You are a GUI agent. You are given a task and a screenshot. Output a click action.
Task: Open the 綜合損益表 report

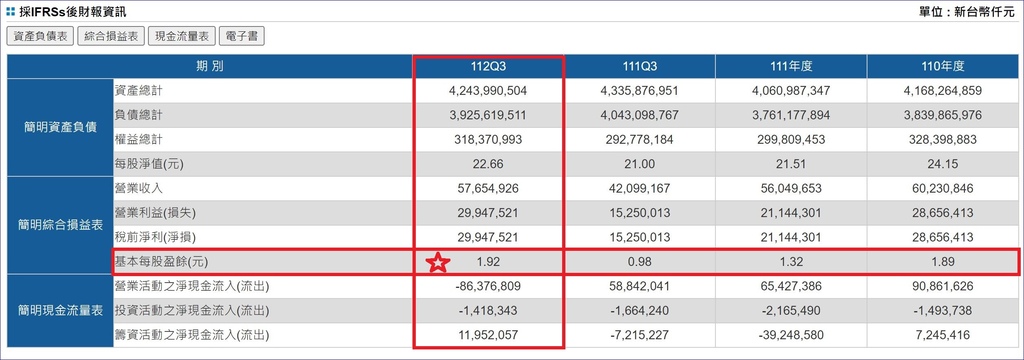[110, 37]
